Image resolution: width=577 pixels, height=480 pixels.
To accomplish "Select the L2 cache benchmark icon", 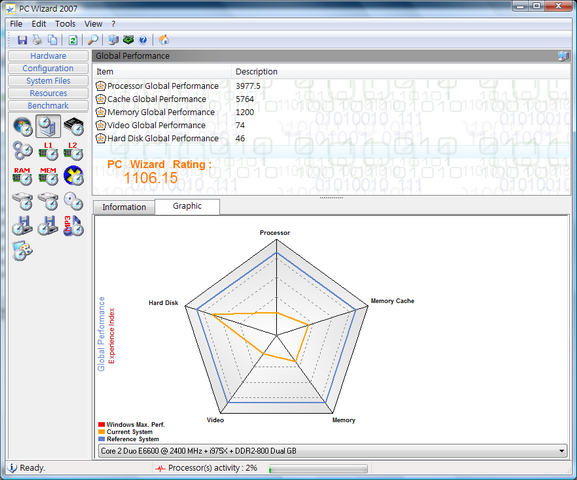I will click(73, 151).
